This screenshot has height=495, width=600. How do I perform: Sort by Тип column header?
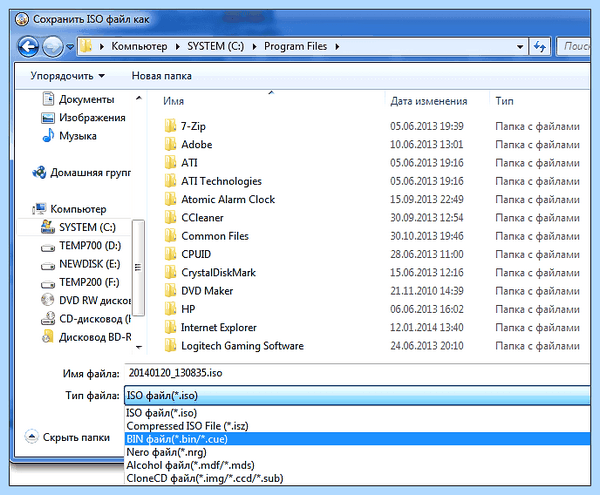pyautogui.click(x=504, y=101)
